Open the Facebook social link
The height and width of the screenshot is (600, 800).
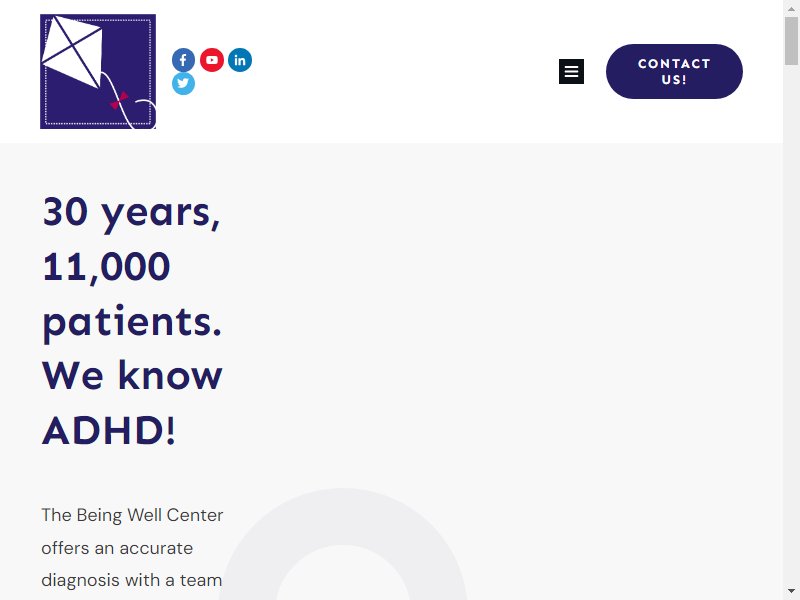183,60
